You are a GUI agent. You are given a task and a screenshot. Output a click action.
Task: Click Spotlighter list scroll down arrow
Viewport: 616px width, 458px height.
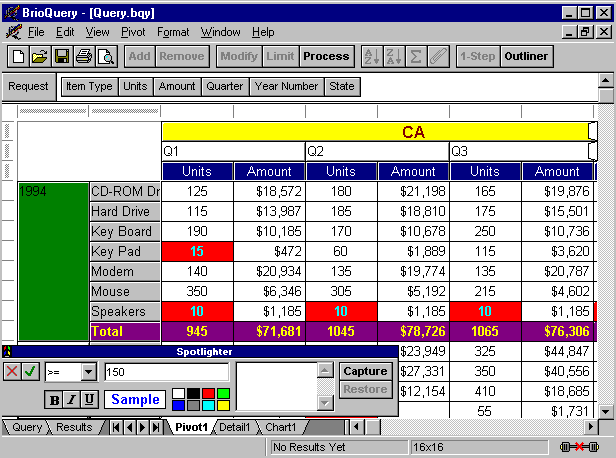pyautogui.click(x=325, y=403)
